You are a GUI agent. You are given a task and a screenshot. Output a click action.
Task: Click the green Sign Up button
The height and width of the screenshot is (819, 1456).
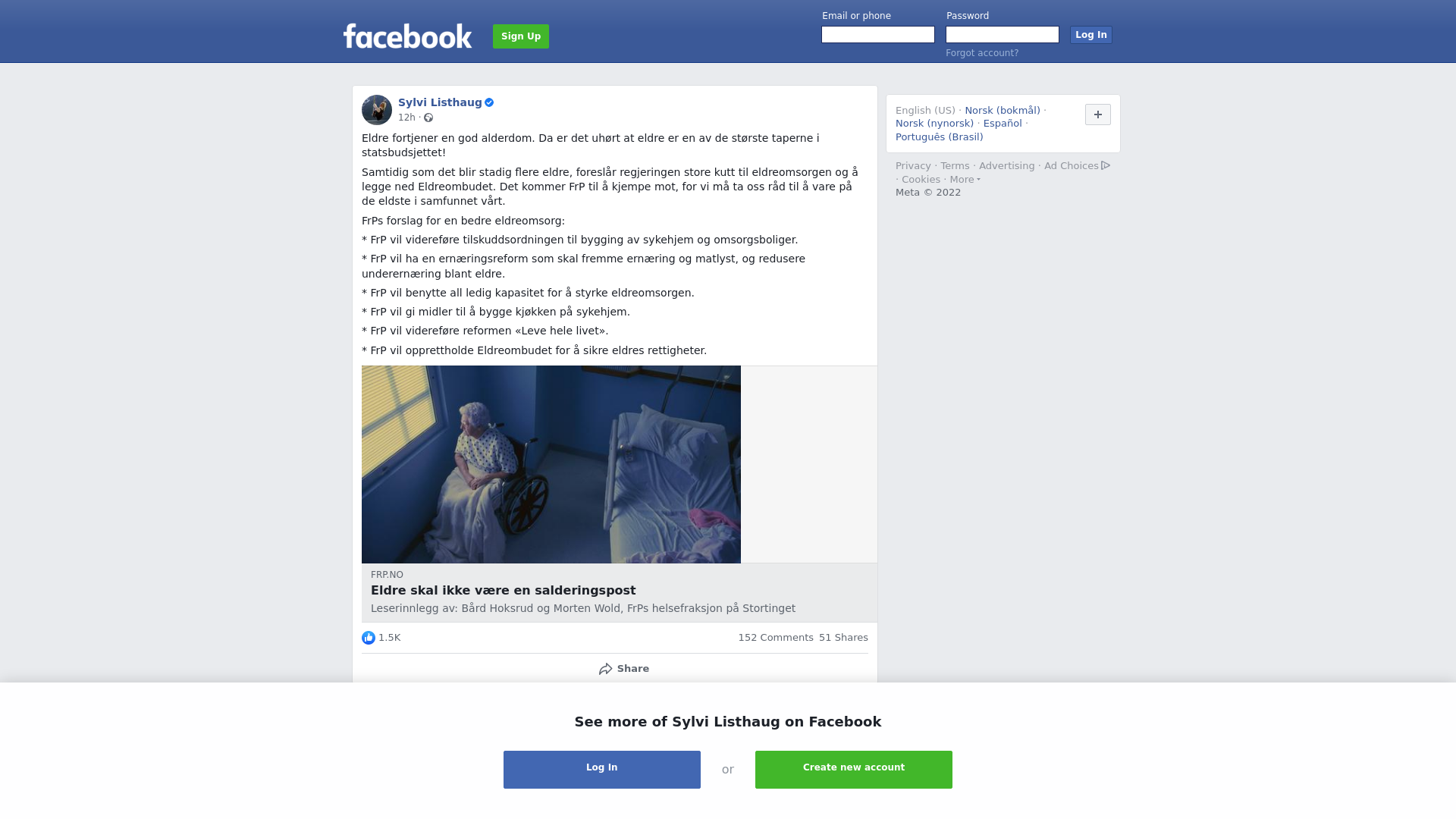[521, 36]
